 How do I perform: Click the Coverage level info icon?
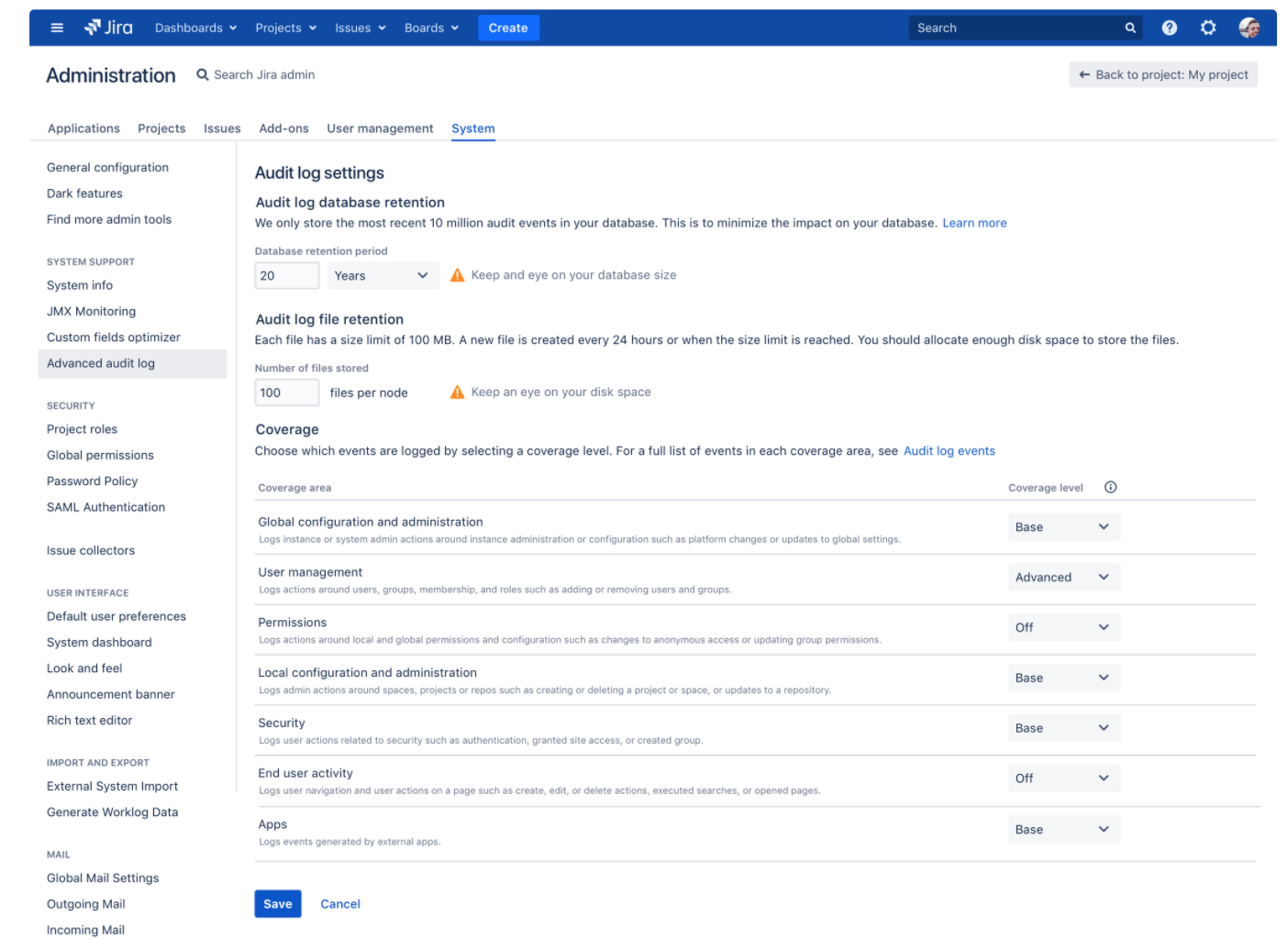[x=1110, y=488]
